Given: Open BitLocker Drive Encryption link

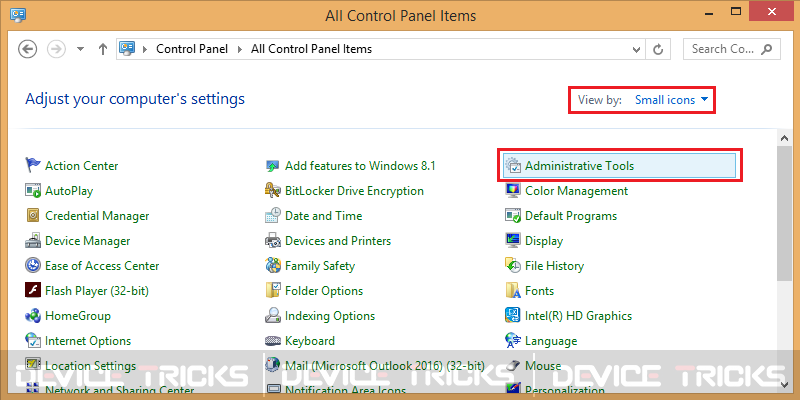Looking at the screenshot, I should pos(354,190).
